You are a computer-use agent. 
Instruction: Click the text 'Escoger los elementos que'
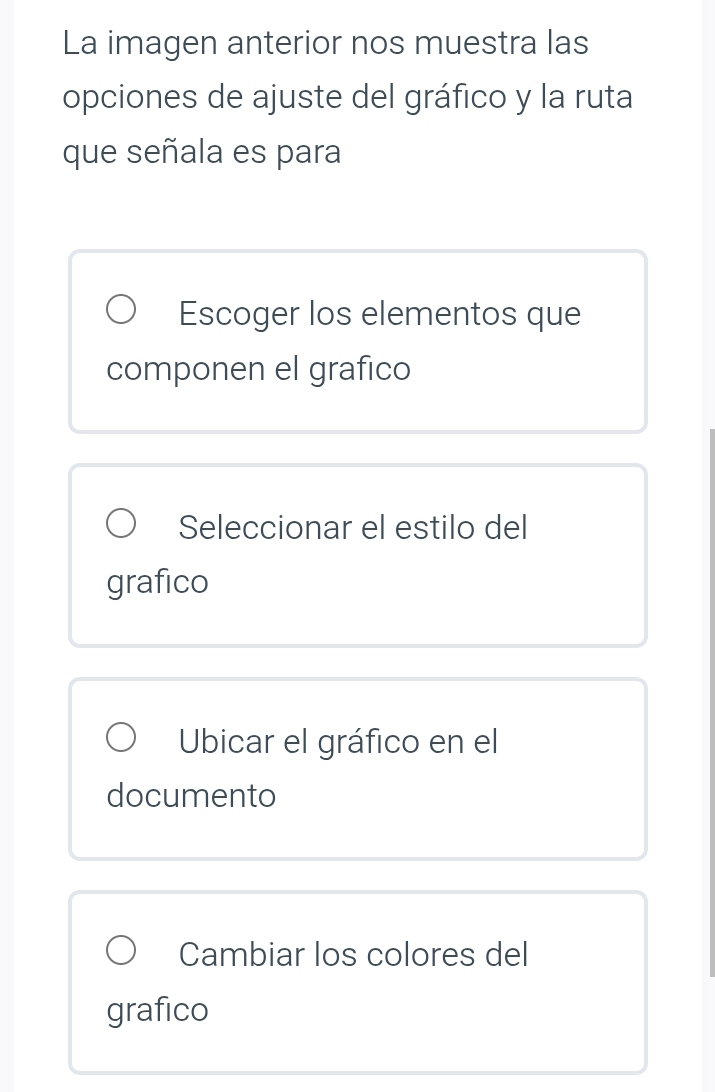tap(380, 313)
